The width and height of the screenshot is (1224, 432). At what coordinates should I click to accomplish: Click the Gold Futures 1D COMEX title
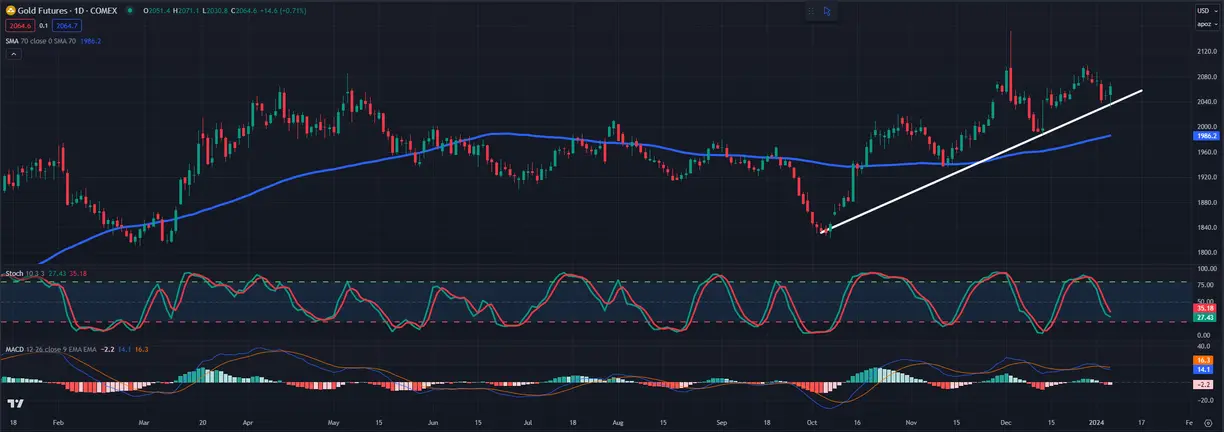(x=68, y=10)
